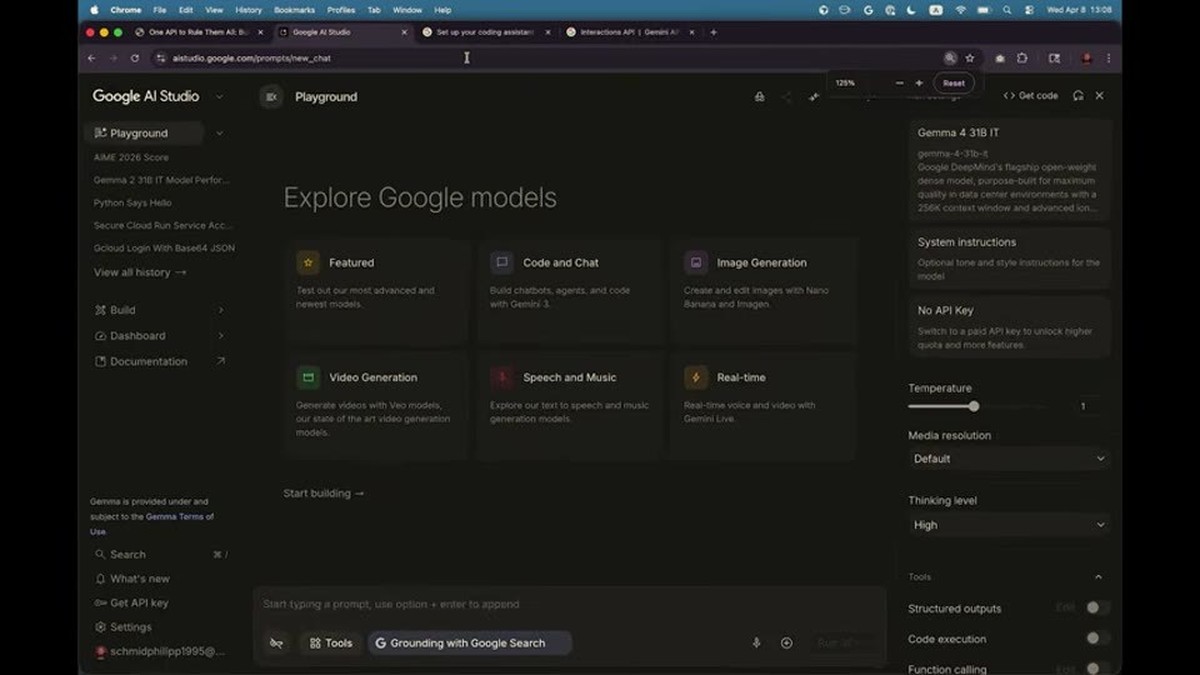
Task: Click the Get code button
Action: [x=1031, y=96]
